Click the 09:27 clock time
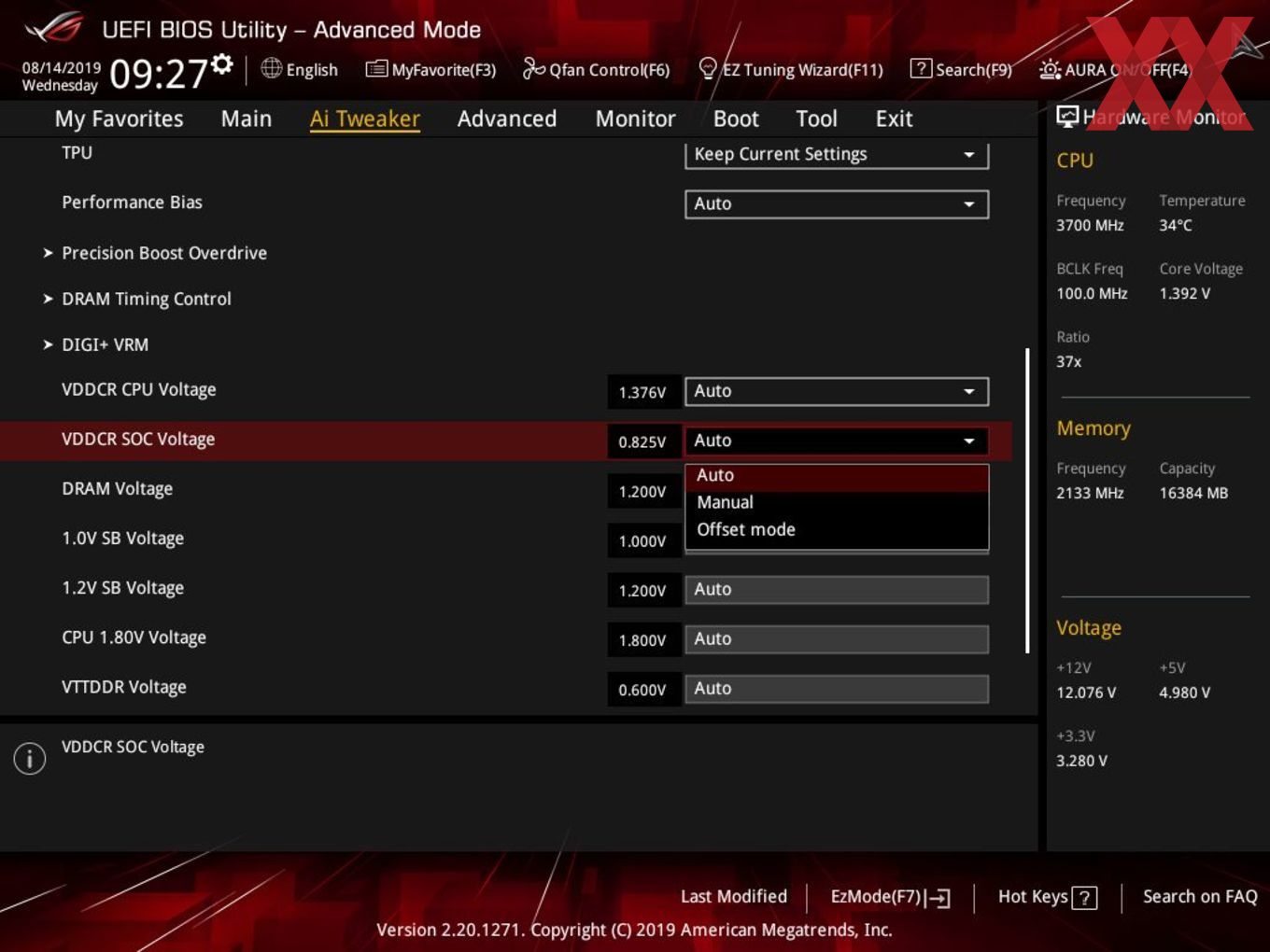1270x952 pixels. coord(158,74)
